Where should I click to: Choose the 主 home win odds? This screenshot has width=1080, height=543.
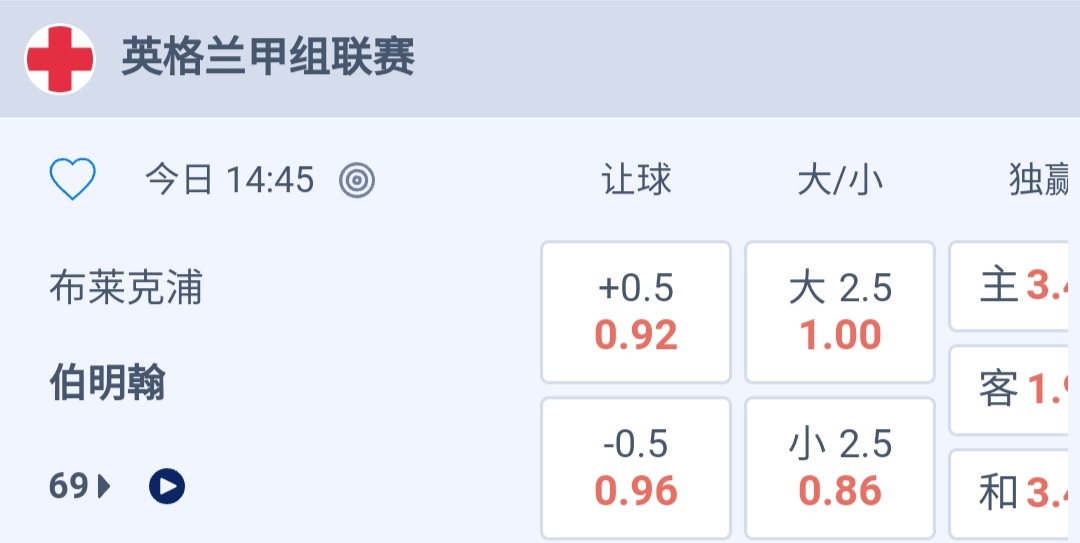[x=1015, y=287]
